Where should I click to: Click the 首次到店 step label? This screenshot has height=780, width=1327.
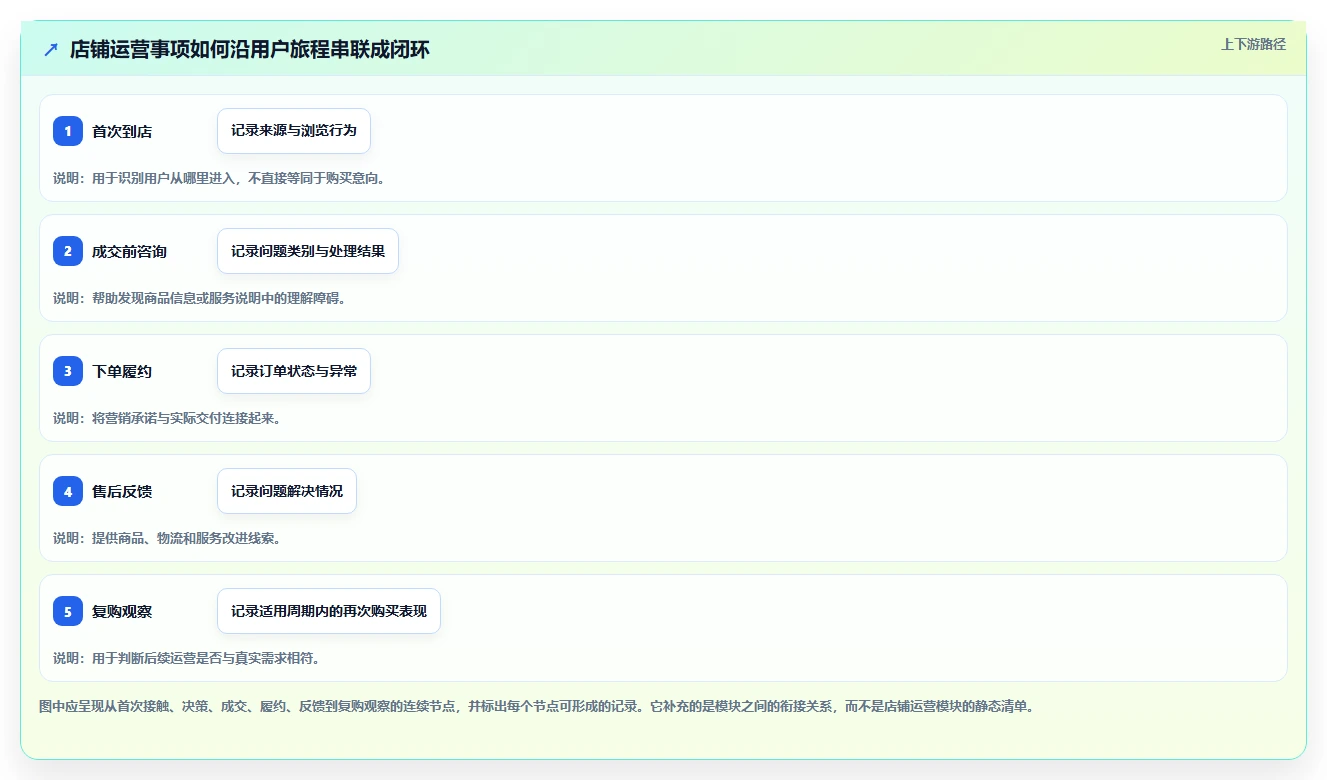point(122,132)
